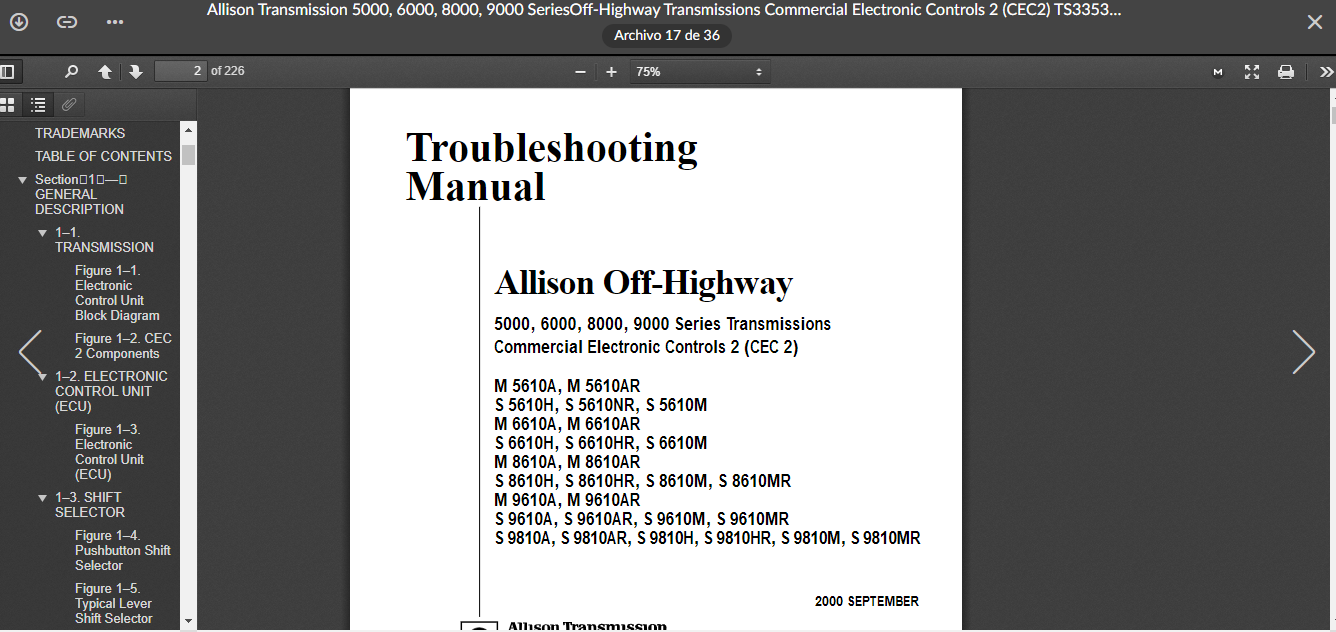Viewport: 1336px width, 632px height.
Task: Collapse the 1–3. SHIFT SELECTOR node
Action: coord(42,498)
